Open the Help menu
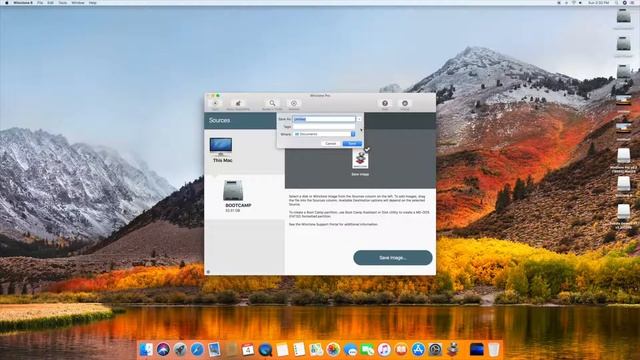The width and height of the screenshot is (640, 360). [x=93, y=3]
